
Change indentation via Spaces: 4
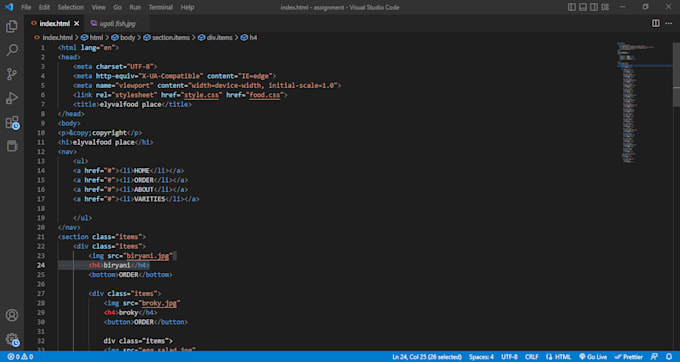click(x=481, y=357)
